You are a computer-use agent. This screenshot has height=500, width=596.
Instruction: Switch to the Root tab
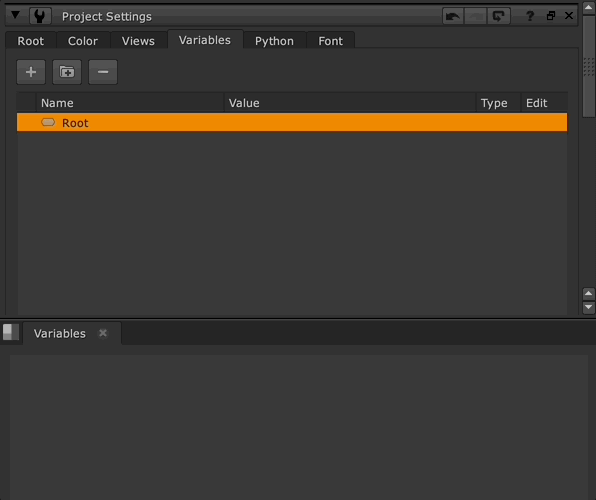[31, 41]
